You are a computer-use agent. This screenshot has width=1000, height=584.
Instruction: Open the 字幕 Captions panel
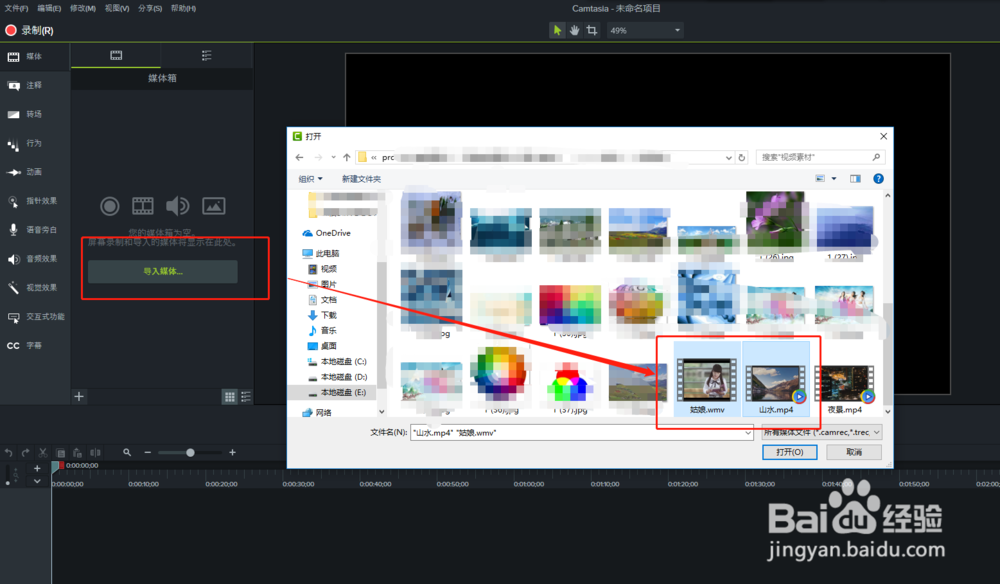[26, 346]
